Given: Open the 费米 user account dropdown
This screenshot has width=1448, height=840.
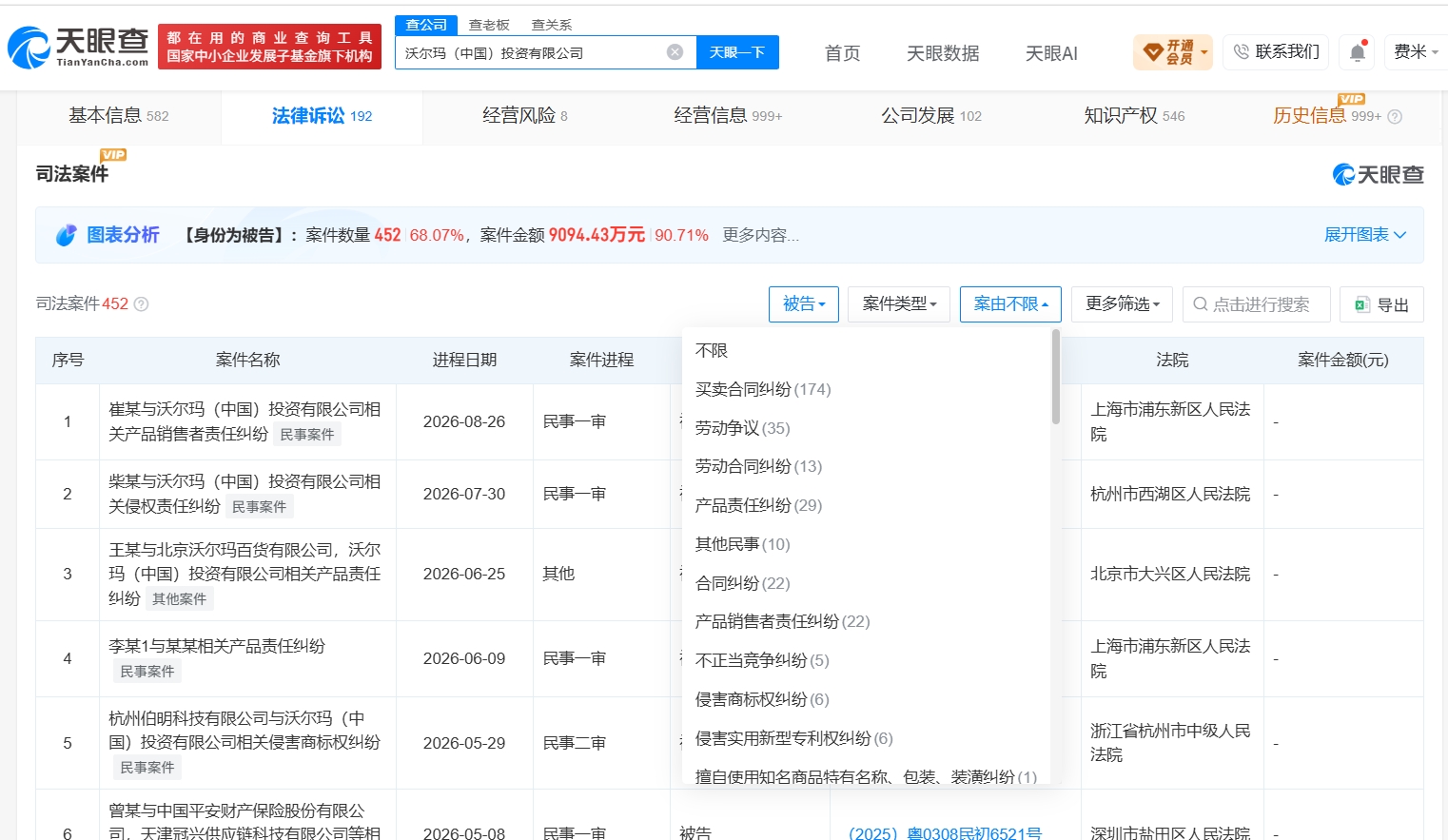Looking at the screenshot, I should coord(1416,51).
